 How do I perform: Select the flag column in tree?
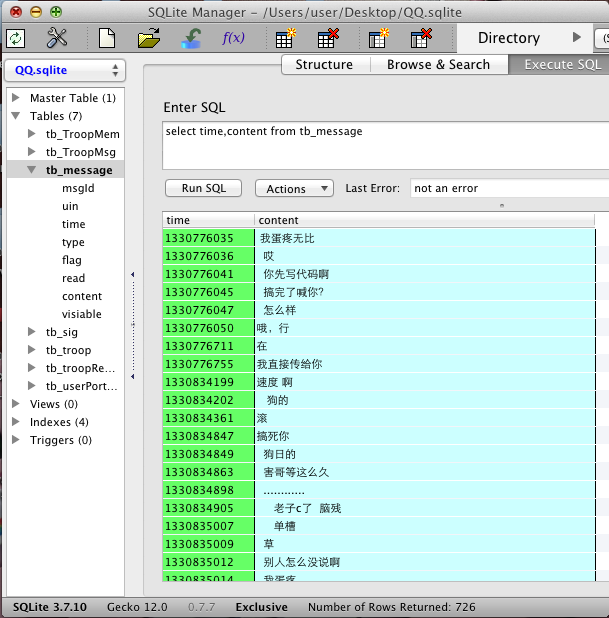[x=72, y=260]
